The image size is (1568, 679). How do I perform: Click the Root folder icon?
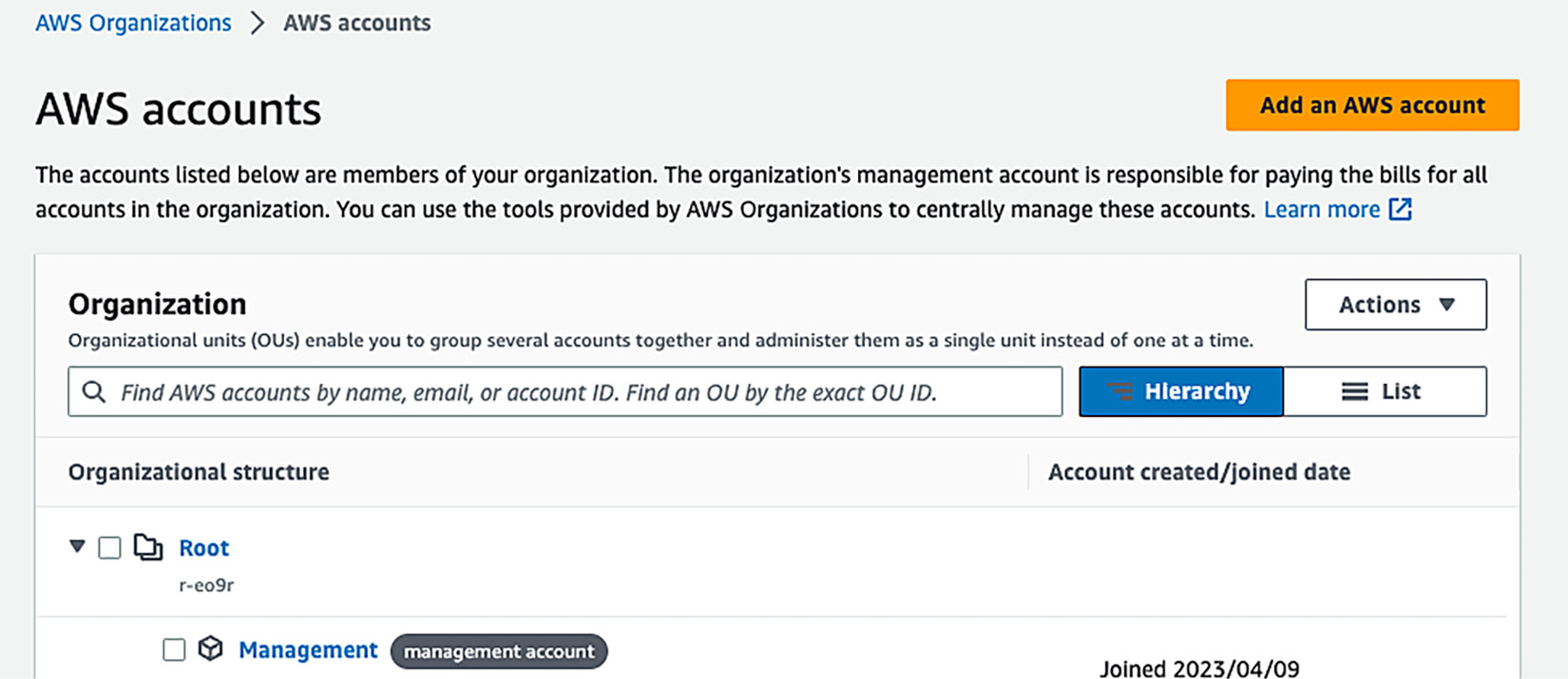click(148, 547)
